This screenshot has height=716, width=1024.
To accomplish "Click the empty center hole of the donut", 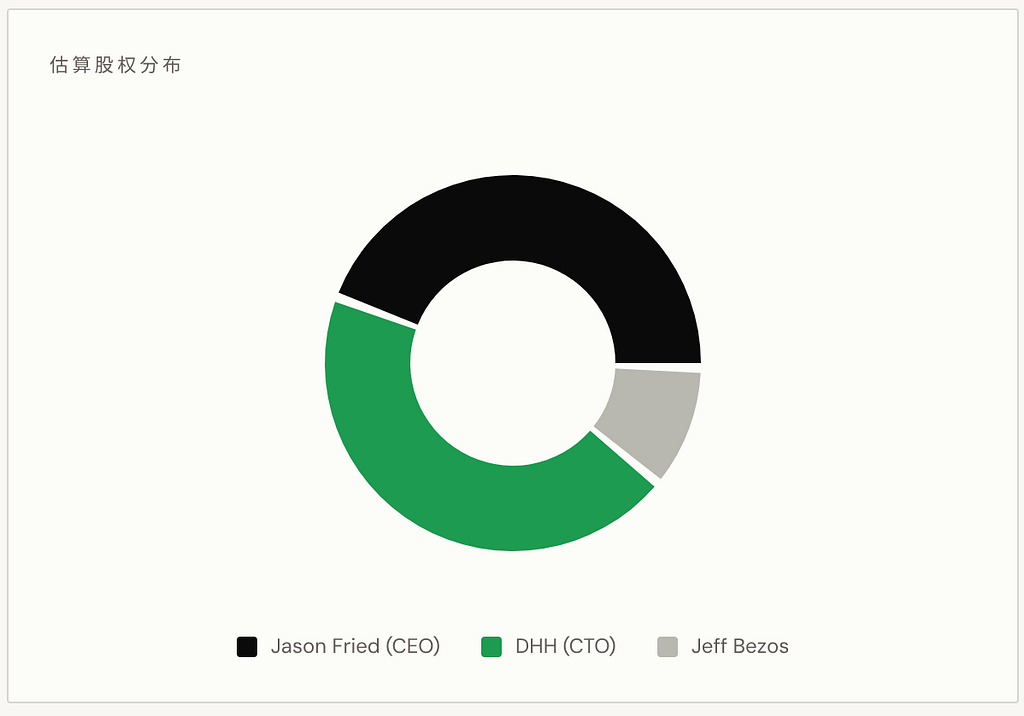I will (x=513, y=363).
